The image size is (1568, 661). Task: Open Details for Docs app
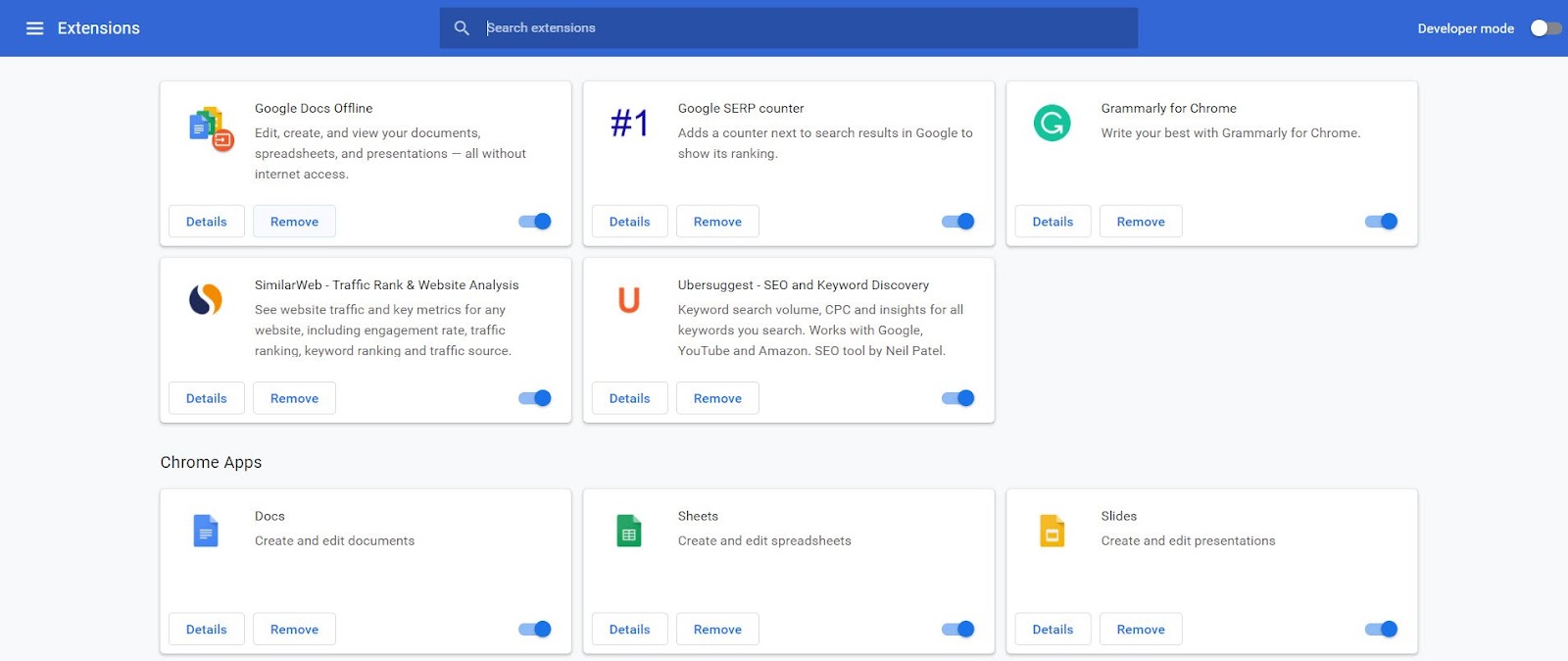click(207, 630)
